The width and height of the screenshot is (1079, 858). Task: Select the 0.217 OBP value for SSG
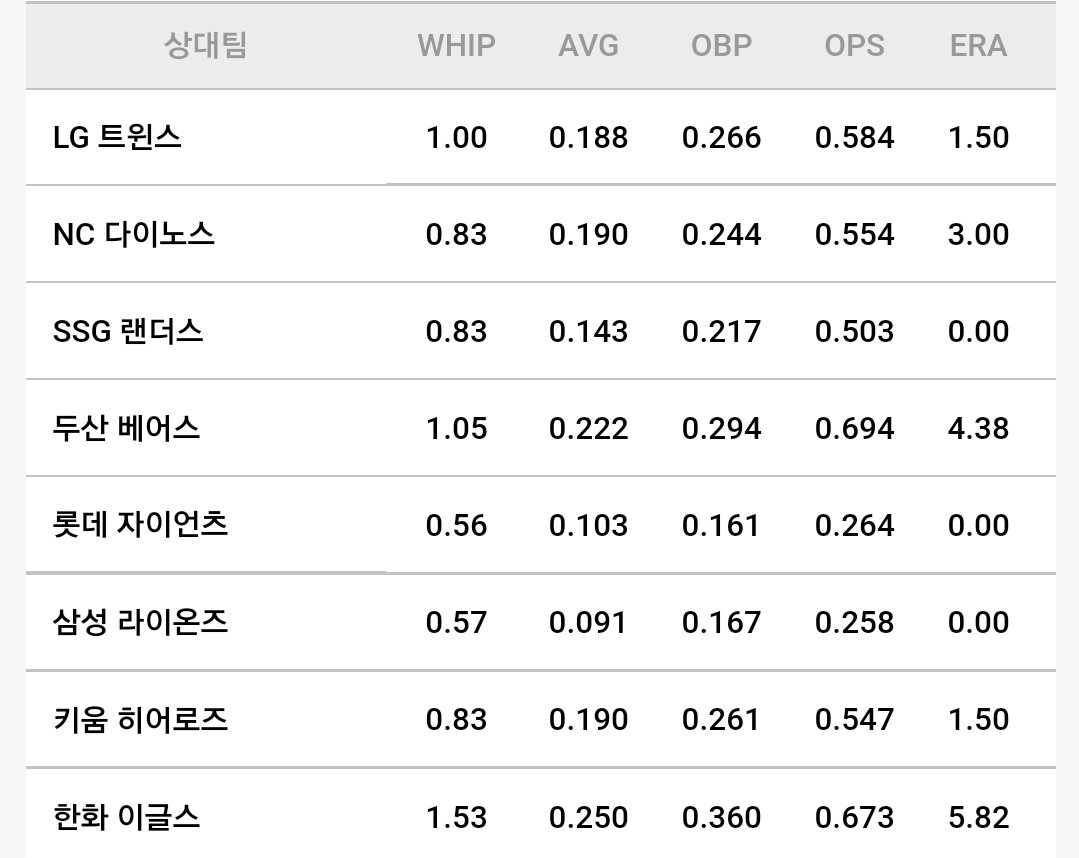point(721,332)
